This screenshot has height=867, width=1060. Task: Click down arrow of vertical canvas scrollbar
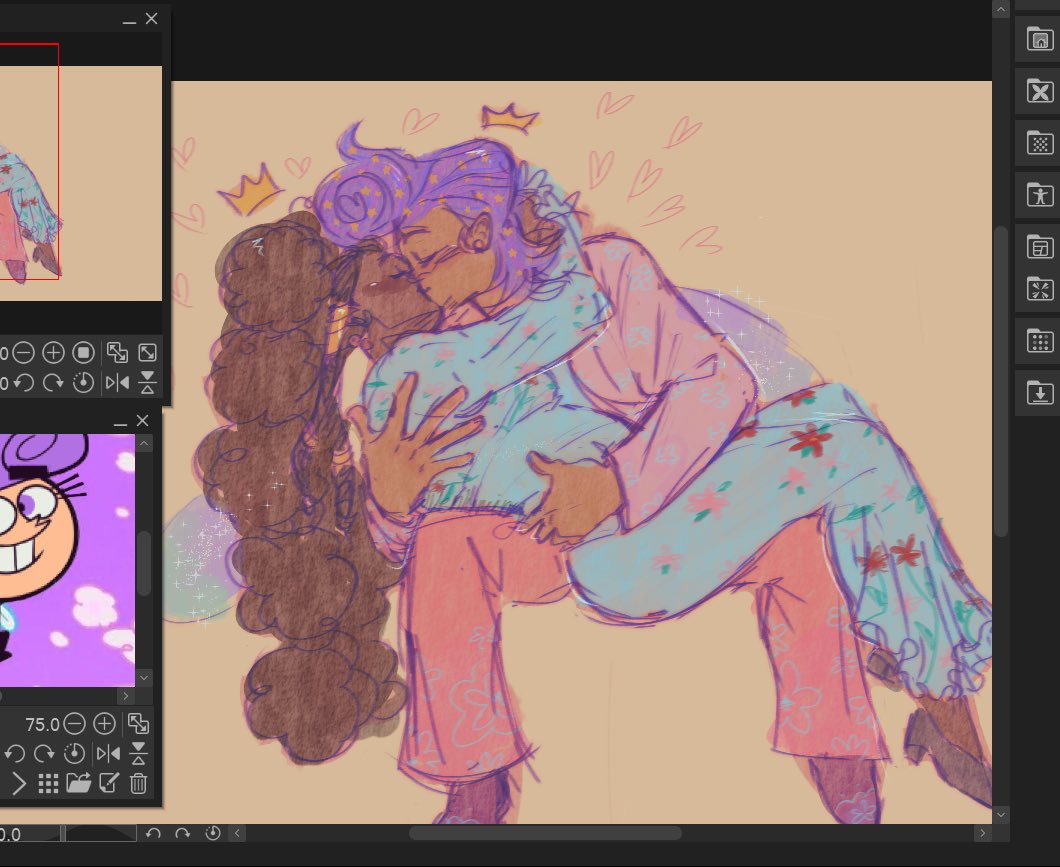pyautogui.click(x=1001, y=816)
